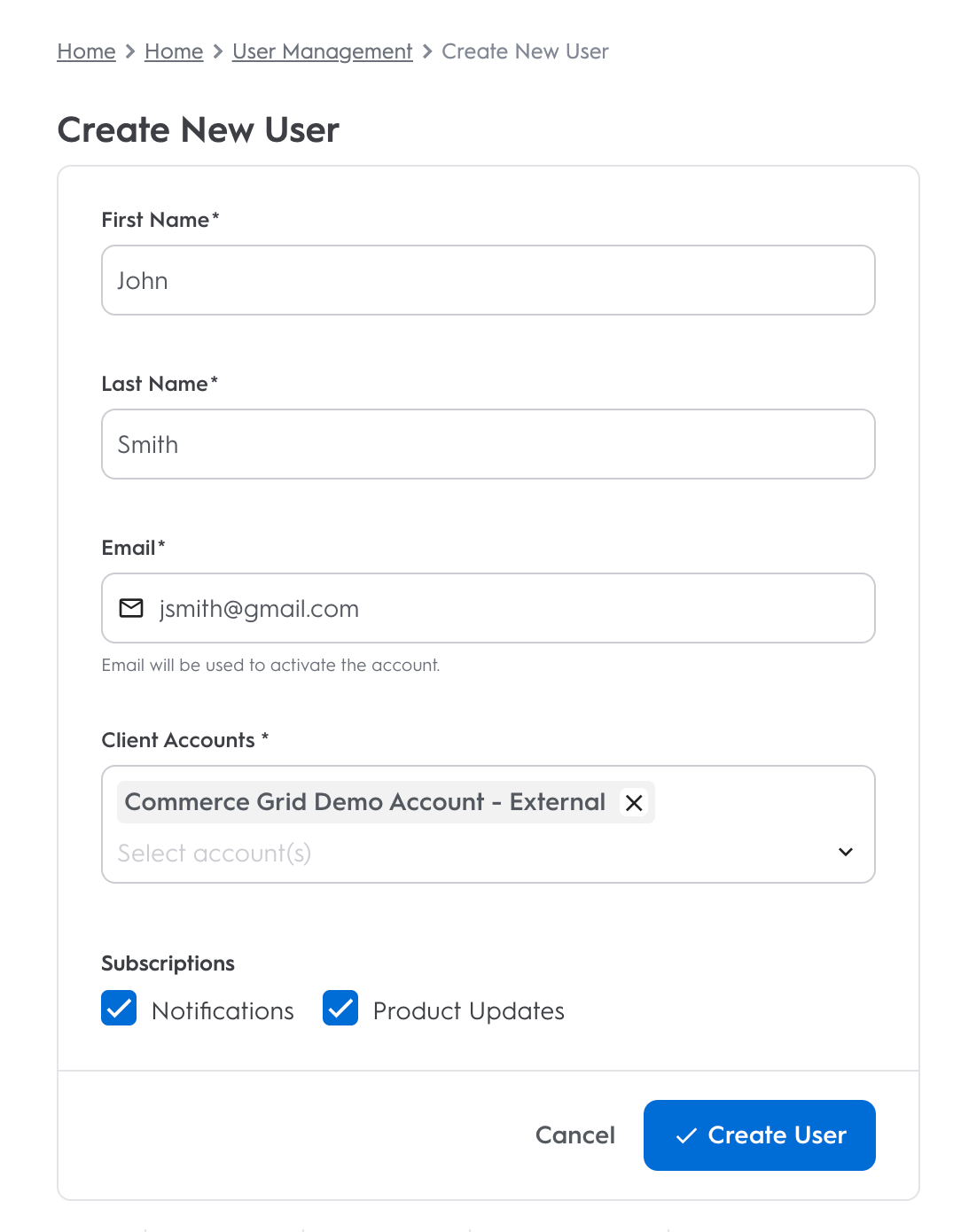Go to first Home breadcrumb link
Screen dimensions: 961x1232
86,51
